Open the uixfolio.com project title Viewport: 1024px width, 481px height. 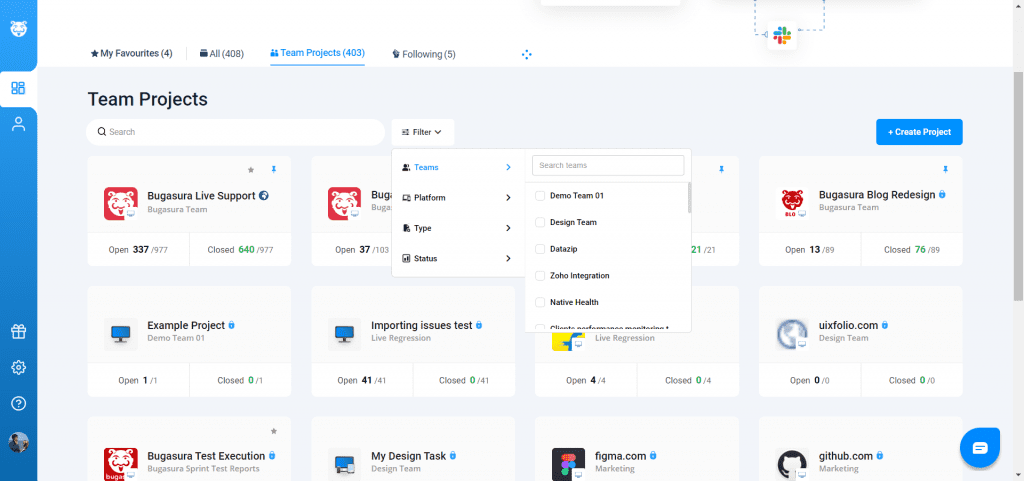coord(848,325)
